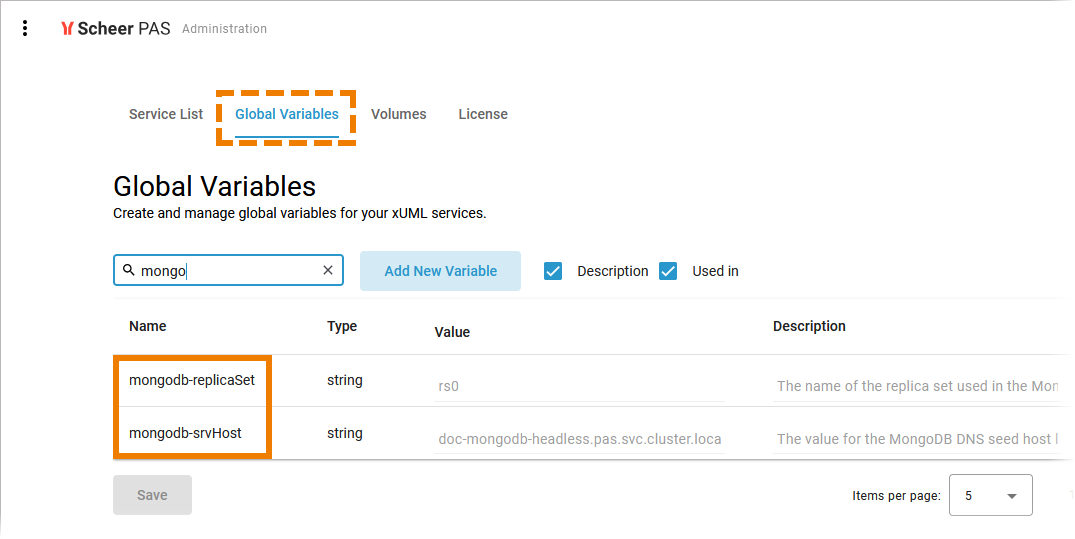1075x539 pixels.
Task: Select the mongodb-srvHost variable name
Action: [x=185, y=433]
